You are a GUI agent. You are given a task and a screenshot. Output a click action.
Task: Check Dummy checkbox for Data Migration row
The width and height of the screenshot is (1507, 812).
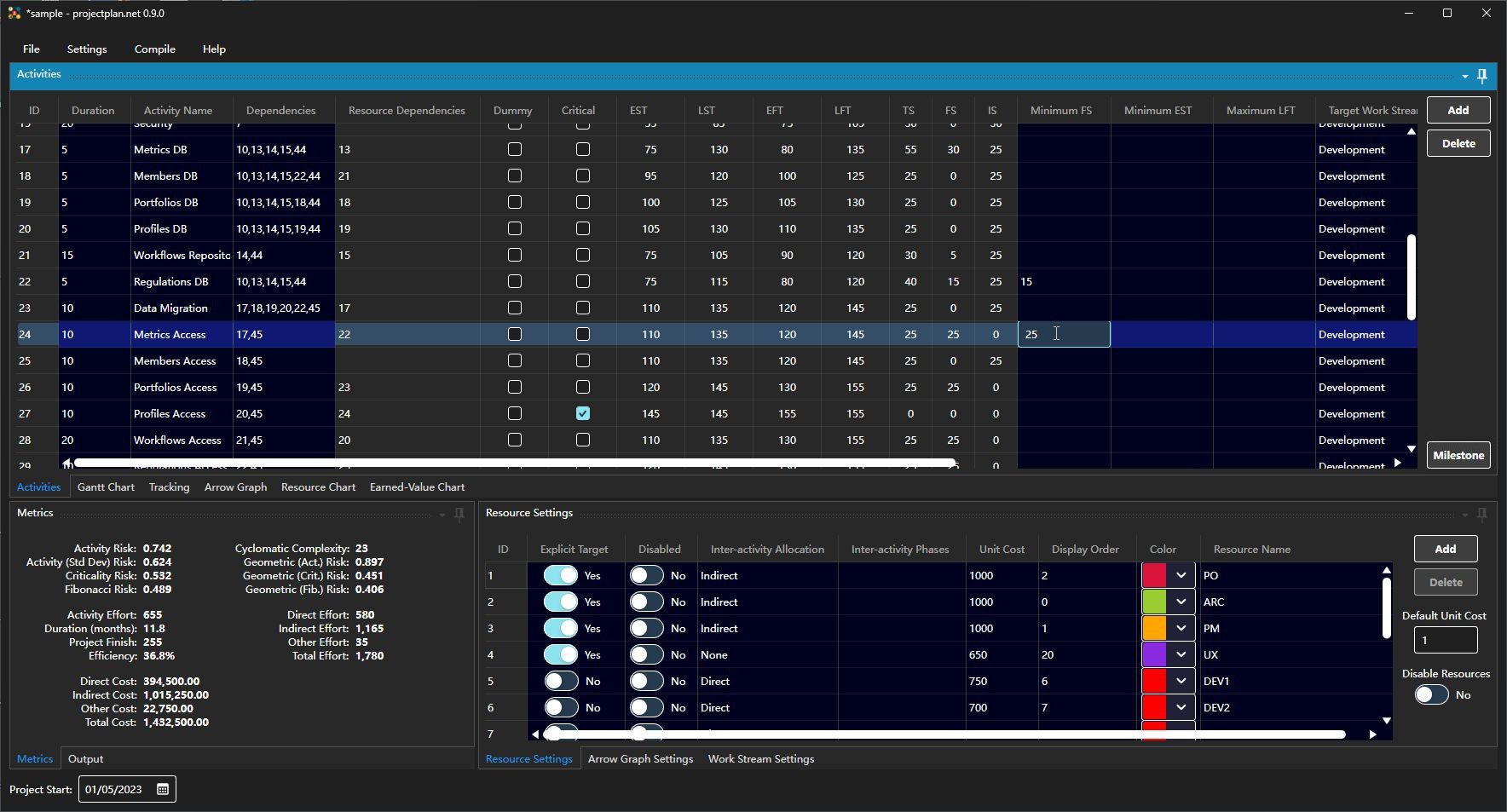[x=515, y=308]
